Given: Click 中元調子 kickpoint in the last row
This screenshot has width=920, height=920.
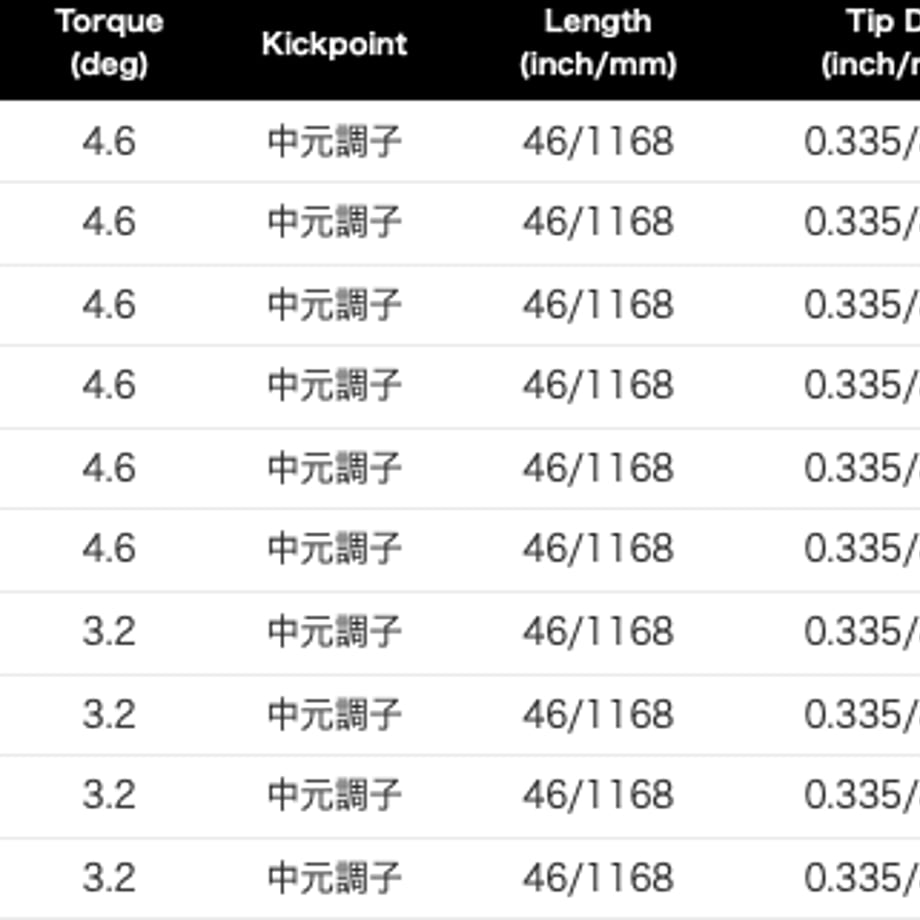Looking at the screenshot, I should tap(334, 878).
